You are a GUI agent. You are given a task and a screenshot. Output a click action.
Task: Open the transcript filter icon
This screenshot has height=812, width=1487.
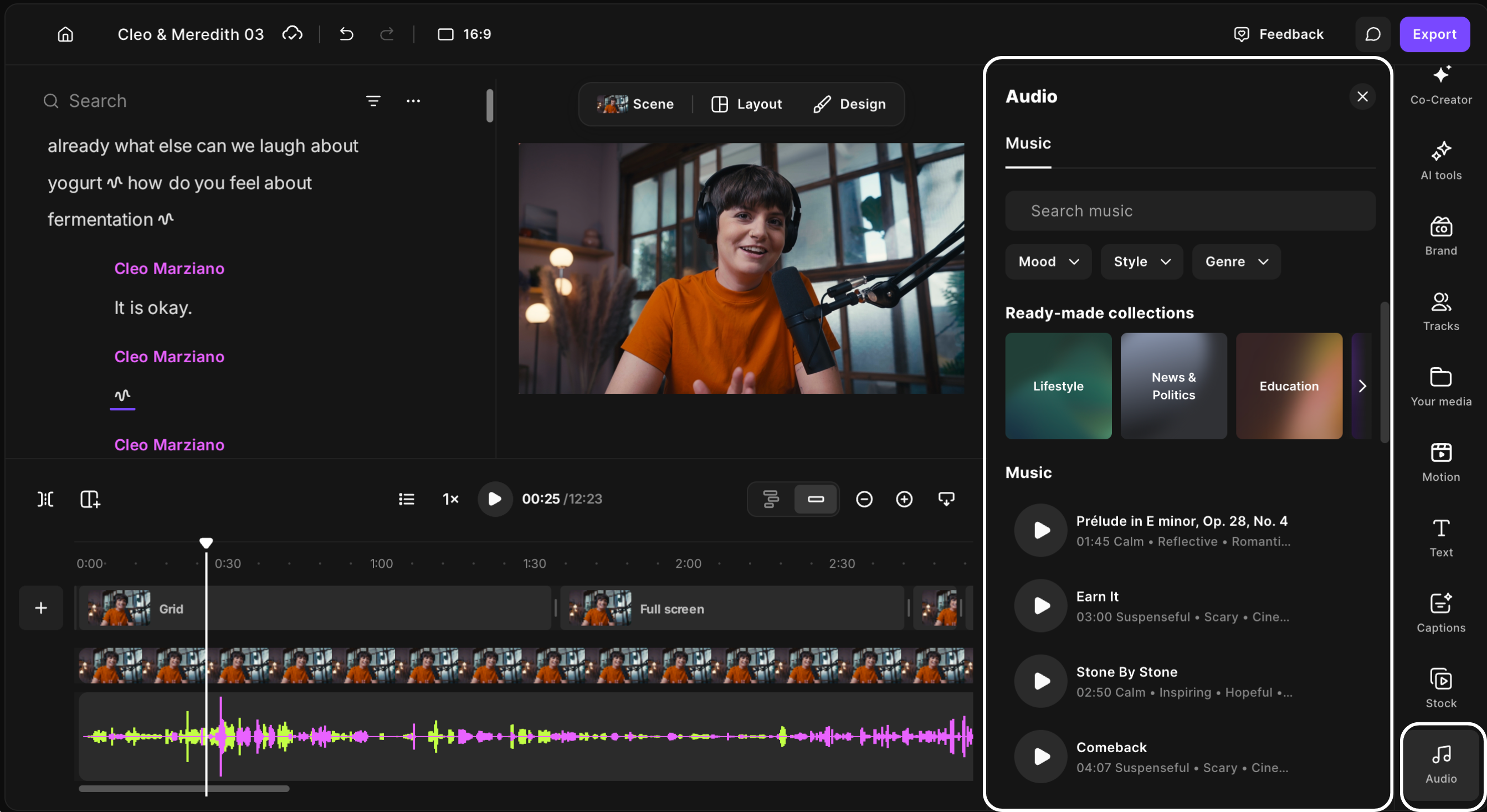(373, 101)
